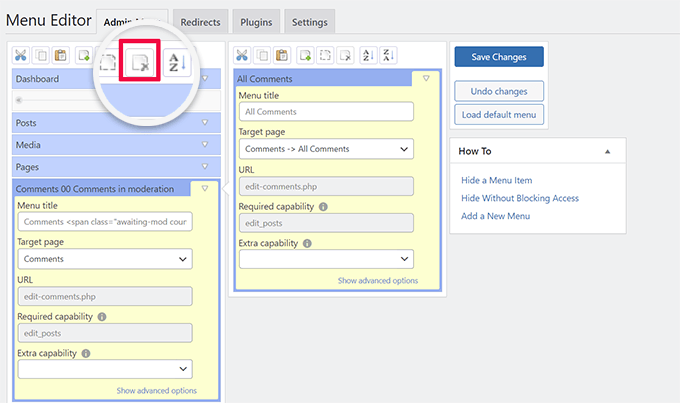Click Copy icon in top-level menu toolbar

tap(41, 56)
